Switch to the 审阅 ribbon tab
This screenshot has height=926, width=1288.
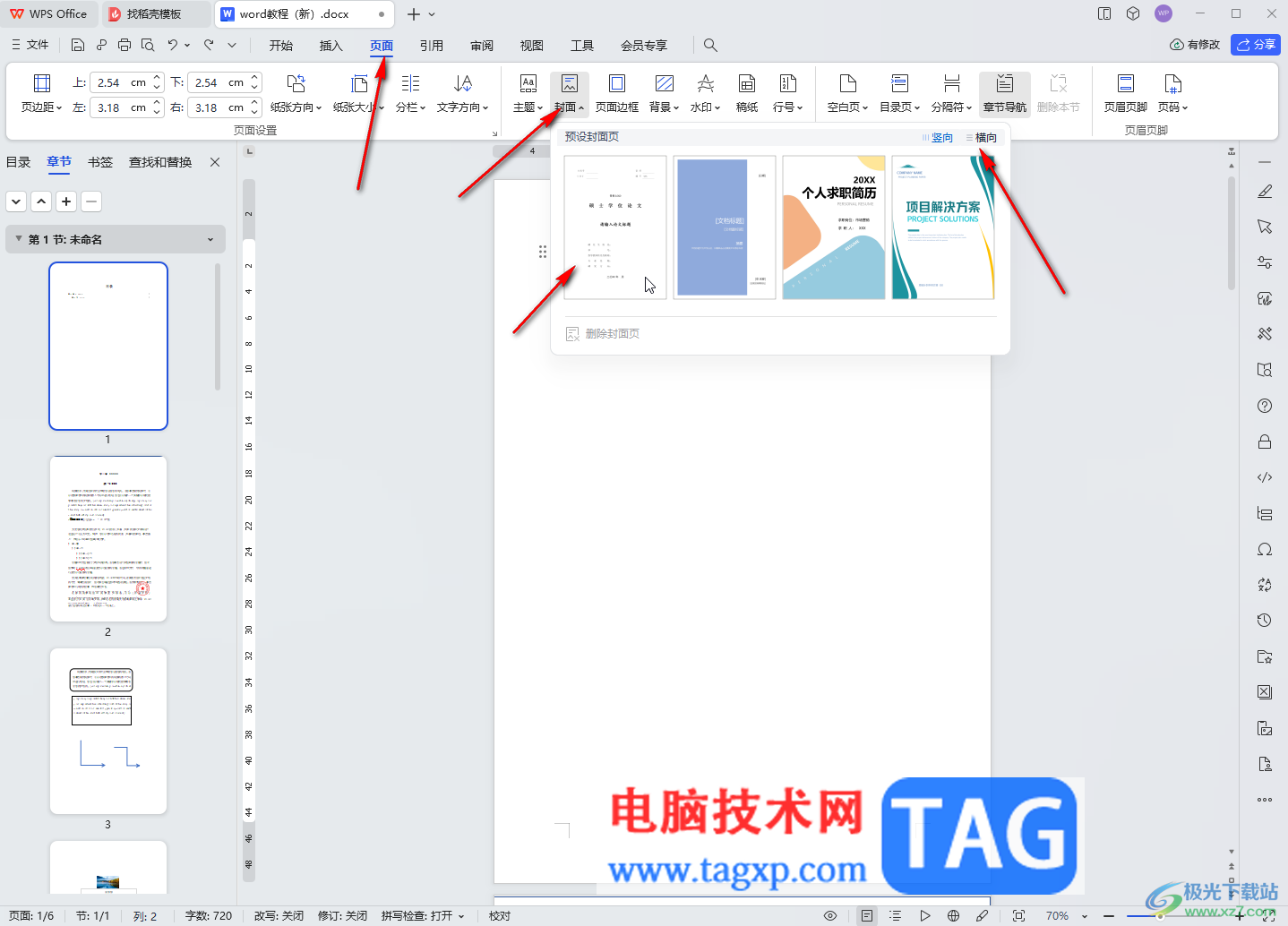(482, 46)
